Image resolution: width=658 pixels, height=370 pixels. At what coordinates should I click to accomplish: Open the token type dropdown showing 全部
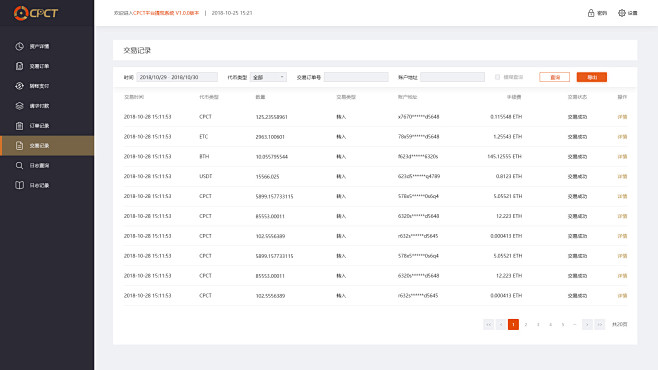(x=269, y=77)
